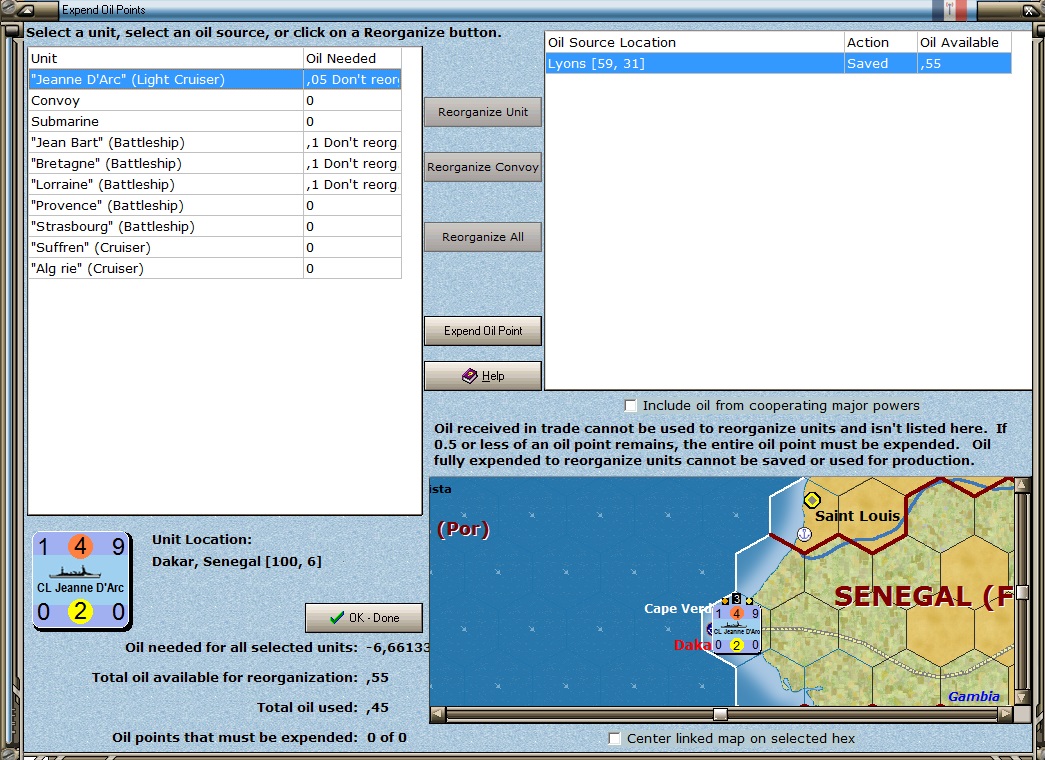Click the Saint Louis city symbol on map
1045x760 pixels.
[x=812, y=500]
